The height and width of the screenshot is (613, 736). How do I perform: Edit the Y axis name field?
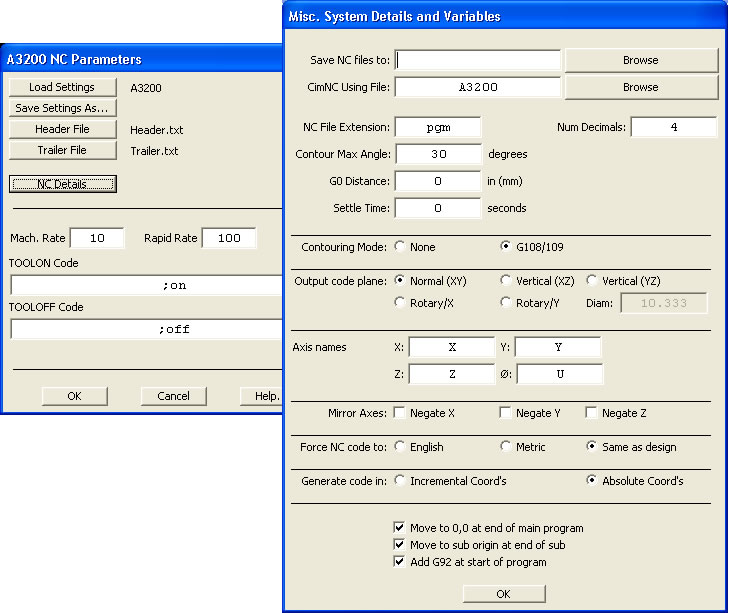pos(558,347)
